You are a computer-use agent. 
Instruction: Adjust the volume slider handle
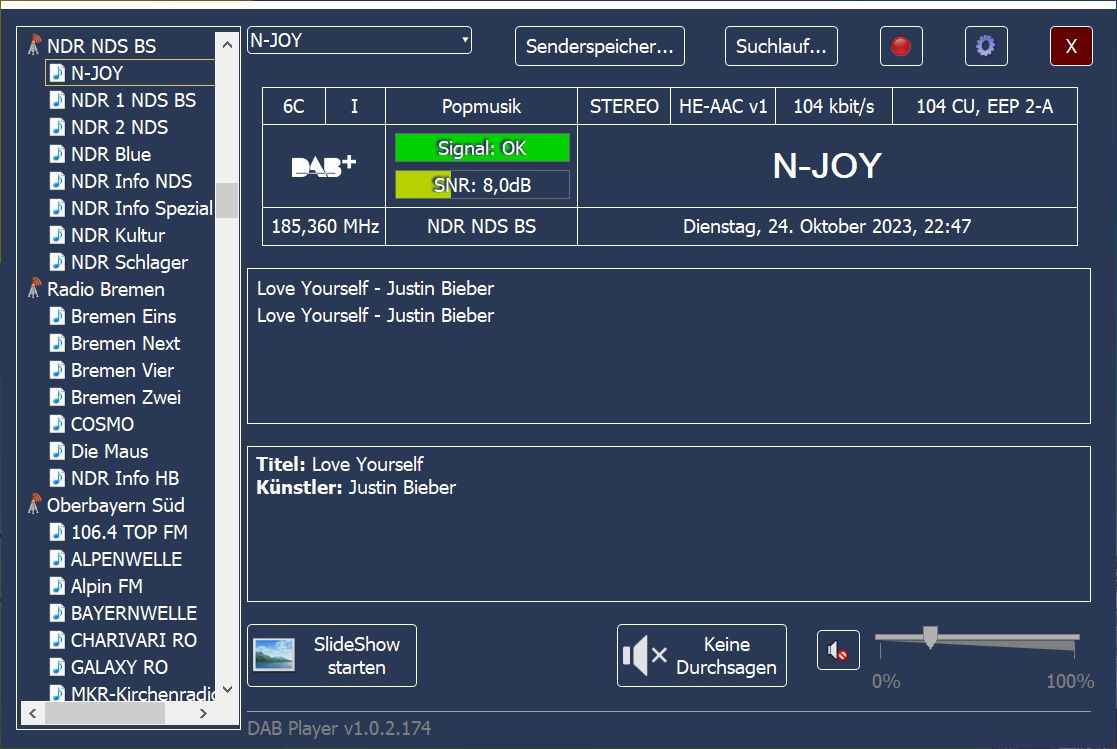[x=930, y=636]
